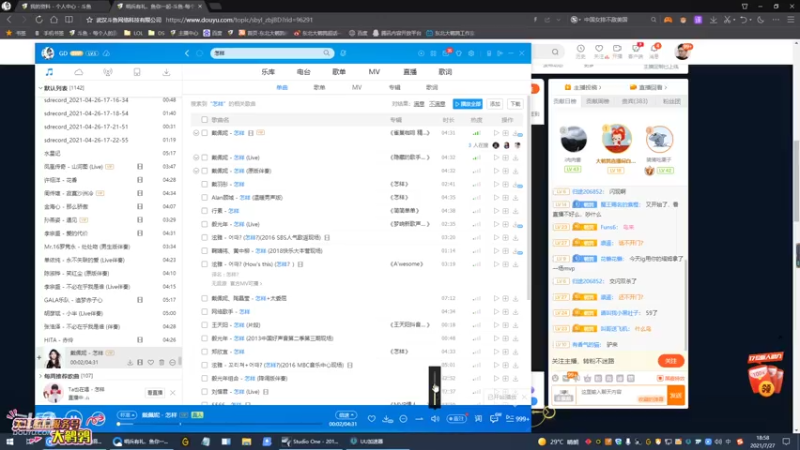Open the player settings gear icon
The width and height of the screenshot is (800, 450).
coord(471,53)
